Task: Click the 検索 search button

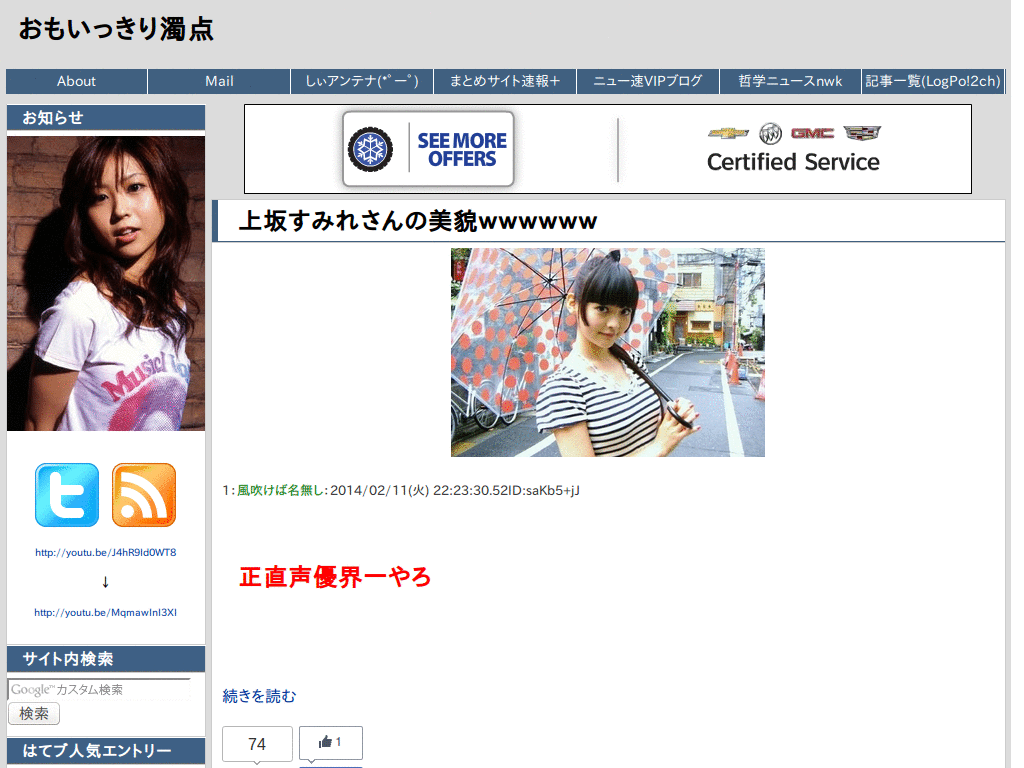Action: [x=34, y=713]
